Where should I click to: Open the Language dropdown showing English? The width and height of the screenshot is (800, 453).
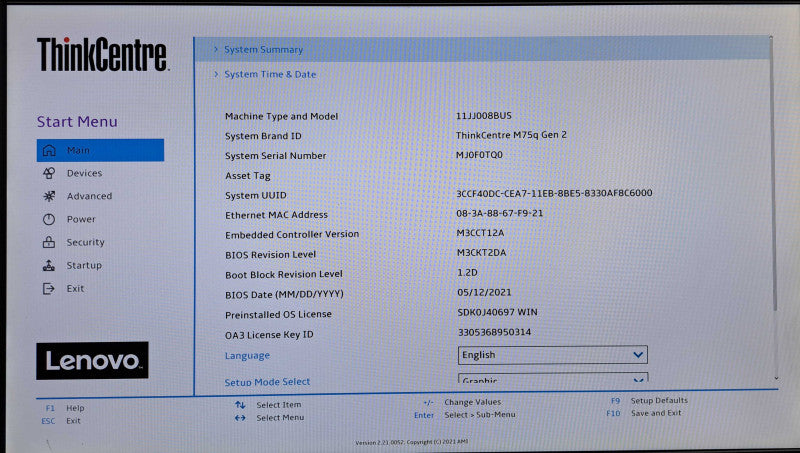553,355
